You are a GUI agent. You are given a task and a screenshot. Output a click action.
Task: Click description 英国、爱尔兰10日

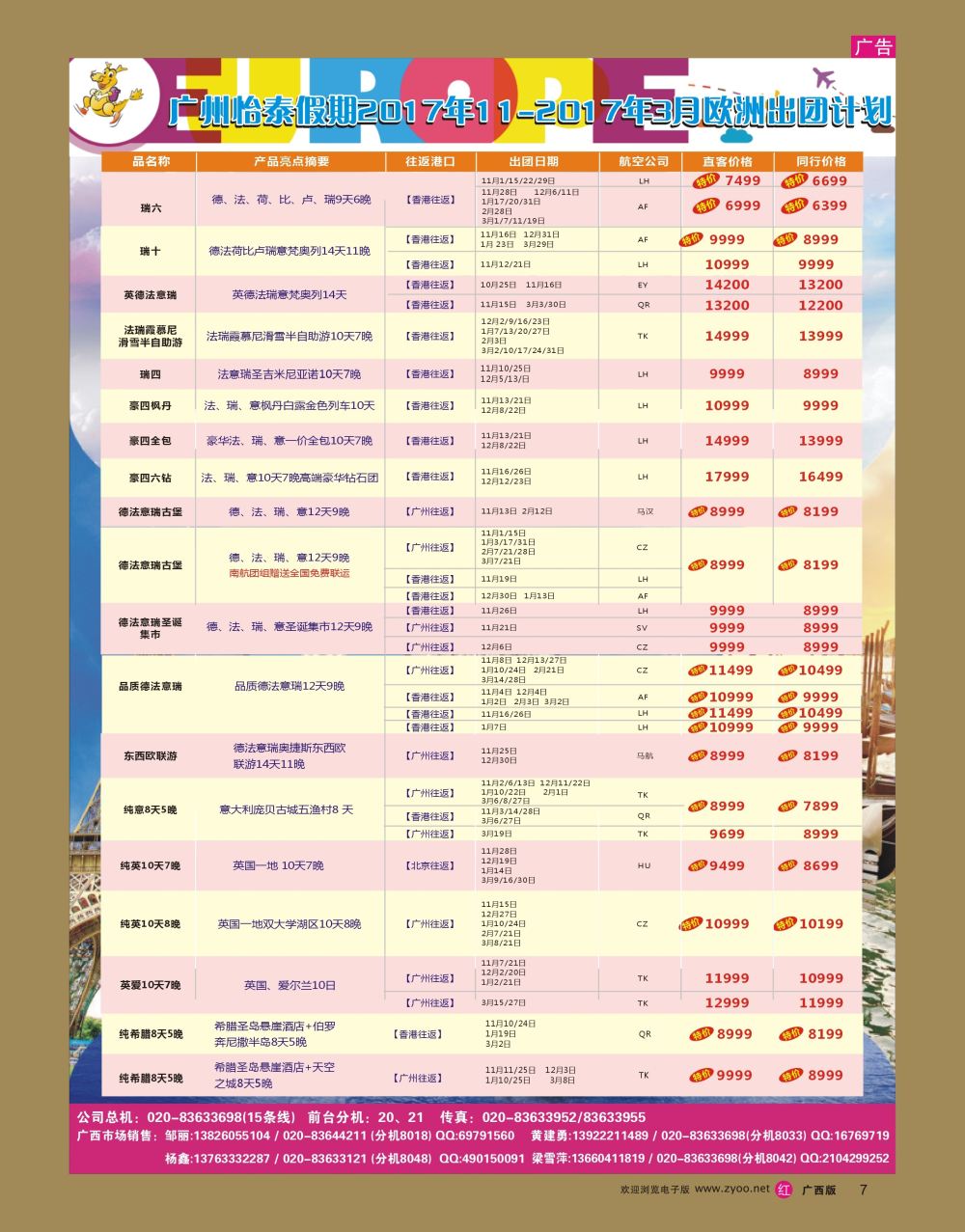[x=289, y=985]
